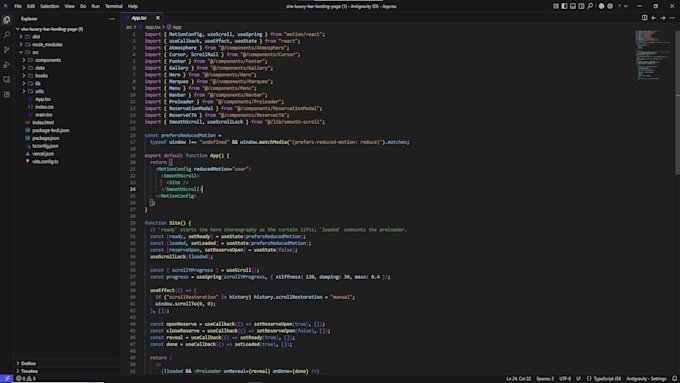
Task: Open index.html in the file tree
Action: [x=42, y=123]
